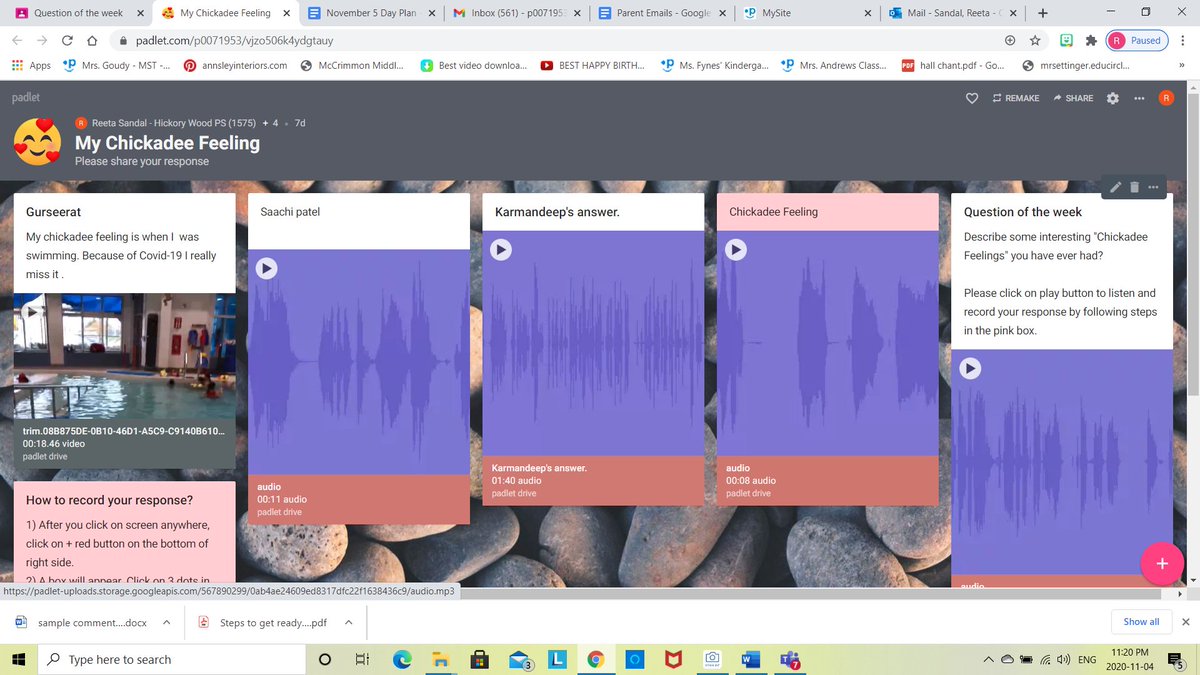
Task: Open Microsoft Store from taskbar
Action: pos(480,660)
